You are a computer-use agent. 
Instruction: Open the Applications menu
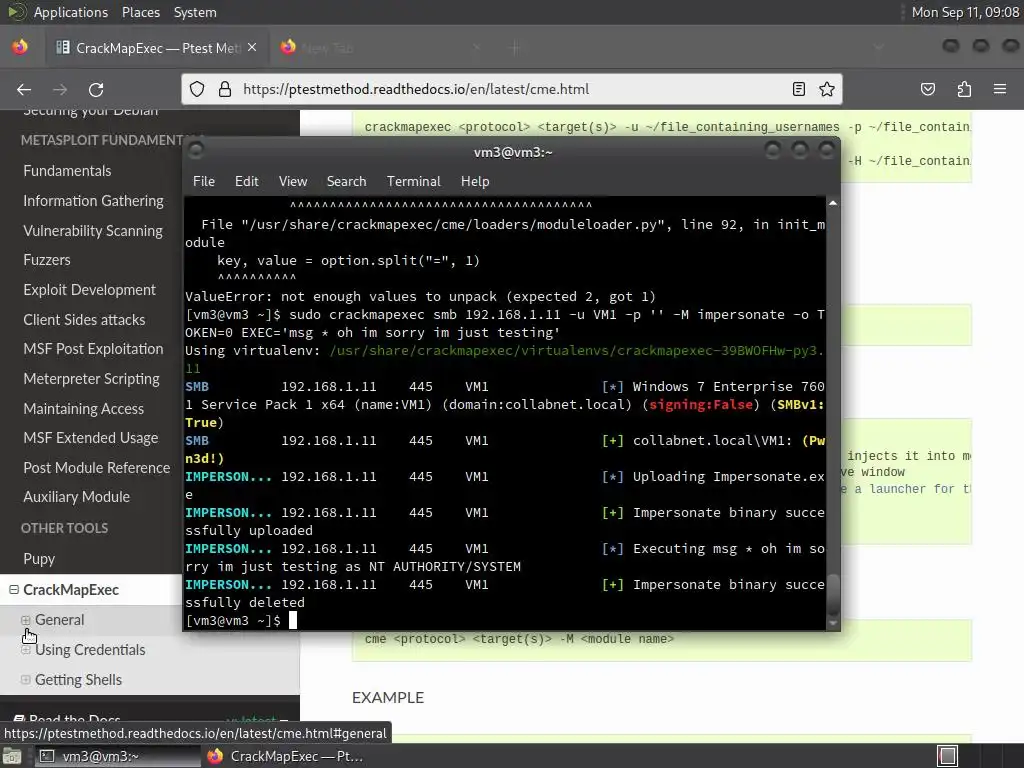coord(71,12)
